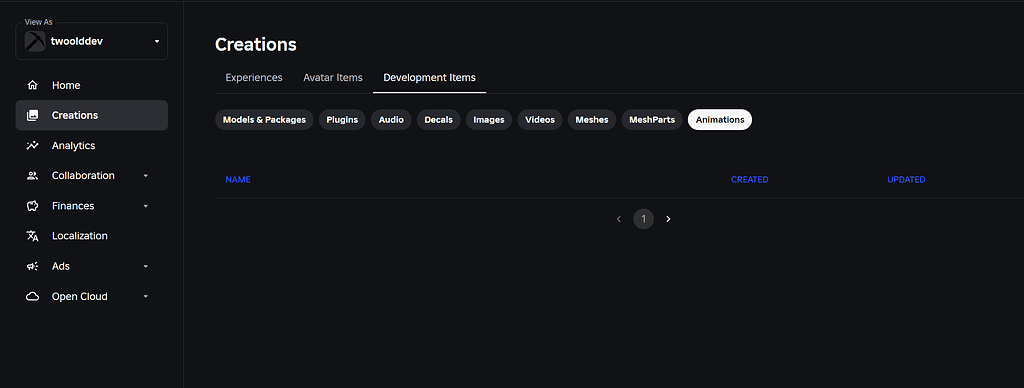This screenshot has width=1024, height=388.
Task: Filter by Audio chip
Action: (391, 120)
